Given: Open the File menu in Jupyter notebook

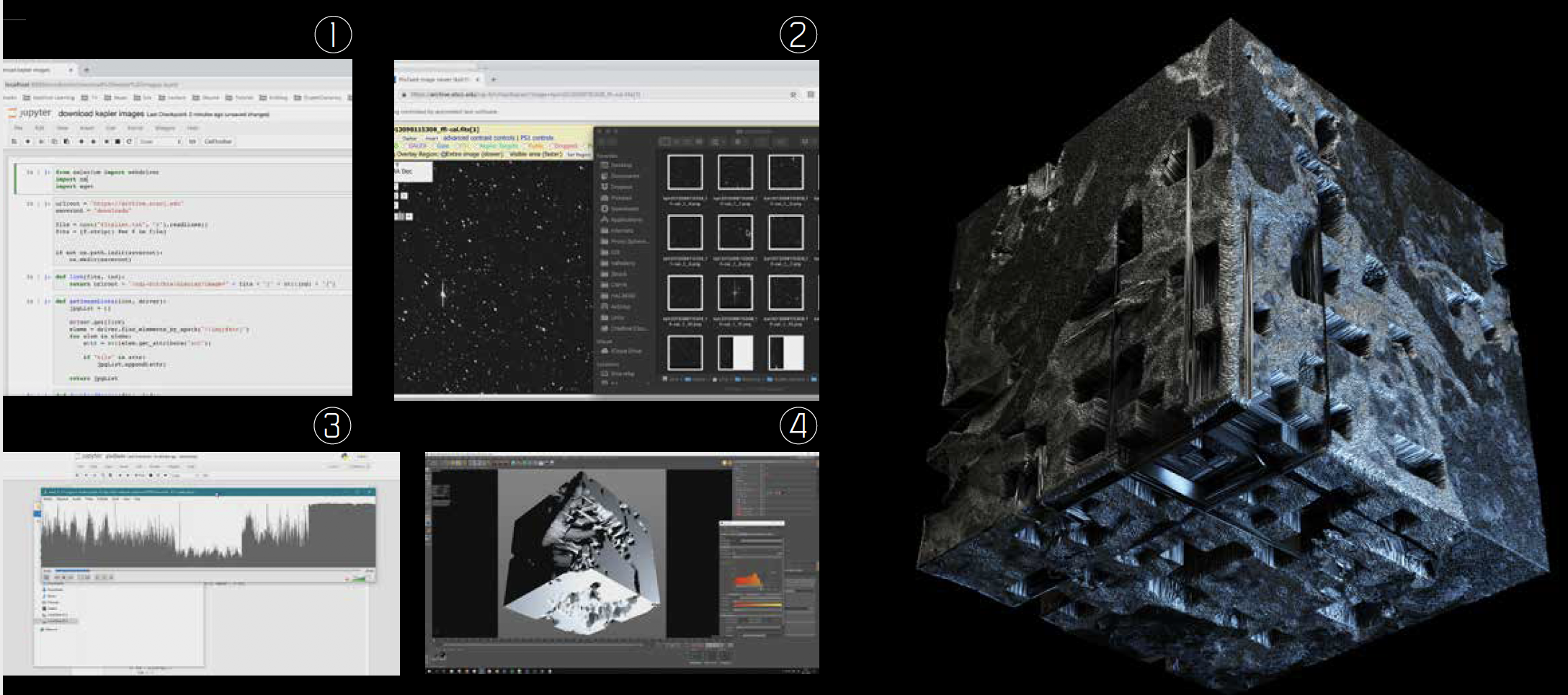Looking at the screenshot, I should coord(18,128).
